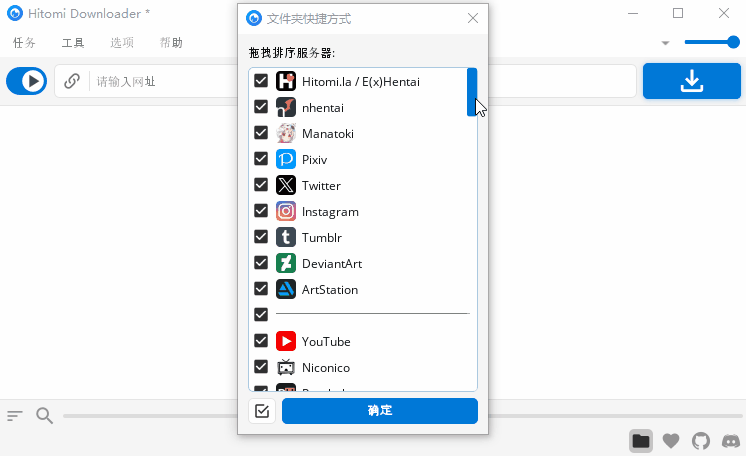Open the small dropdown arrow near volume slider
The image size is (746, 456).
pyautogui.click(x=666, y=43)
